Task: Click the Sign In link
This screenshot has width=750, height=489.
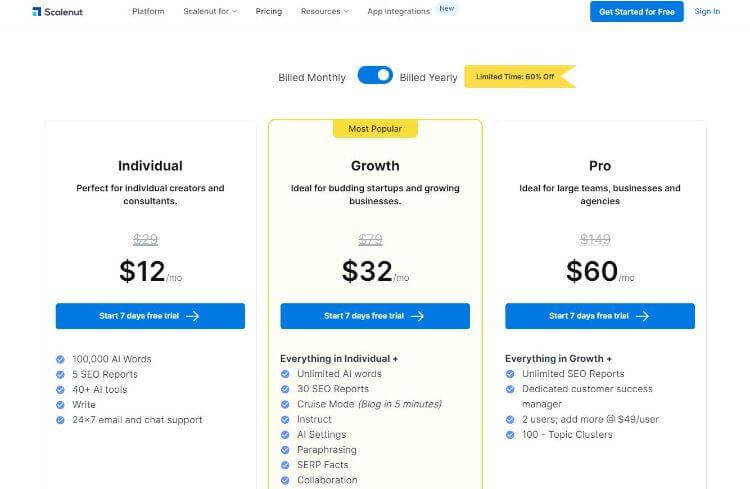Action: [706, 12]
